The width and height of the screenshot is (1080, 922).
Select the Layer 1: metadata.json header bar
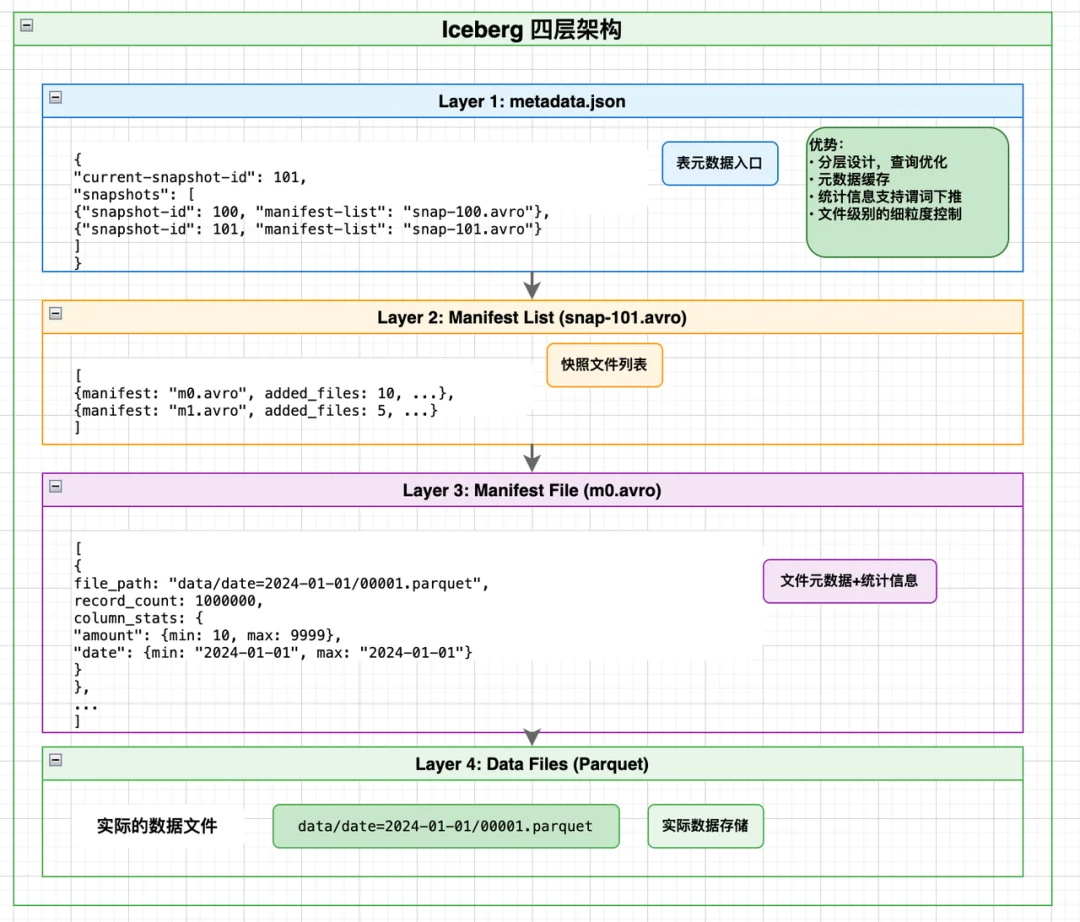[531, 101]
